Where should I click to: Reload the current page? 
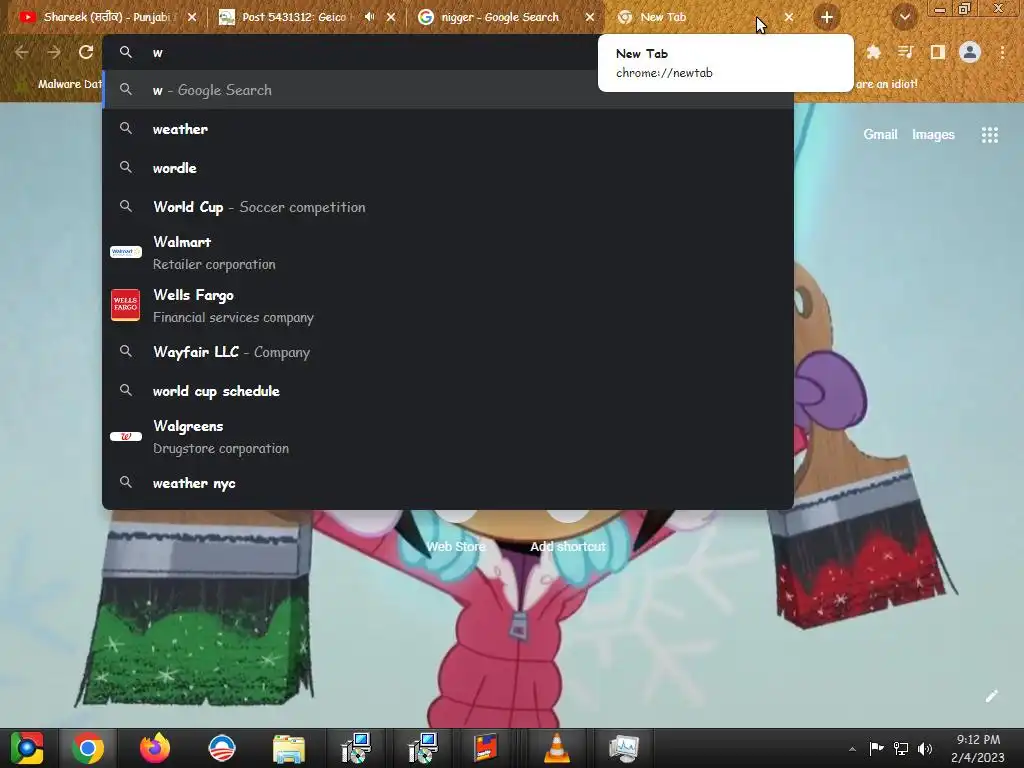pos(86,52)
